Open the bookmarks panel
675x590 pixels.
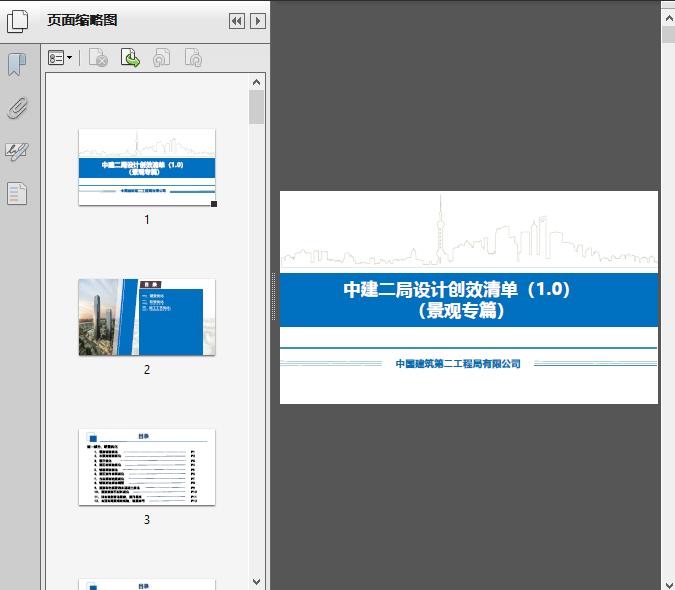click(17, 65)
